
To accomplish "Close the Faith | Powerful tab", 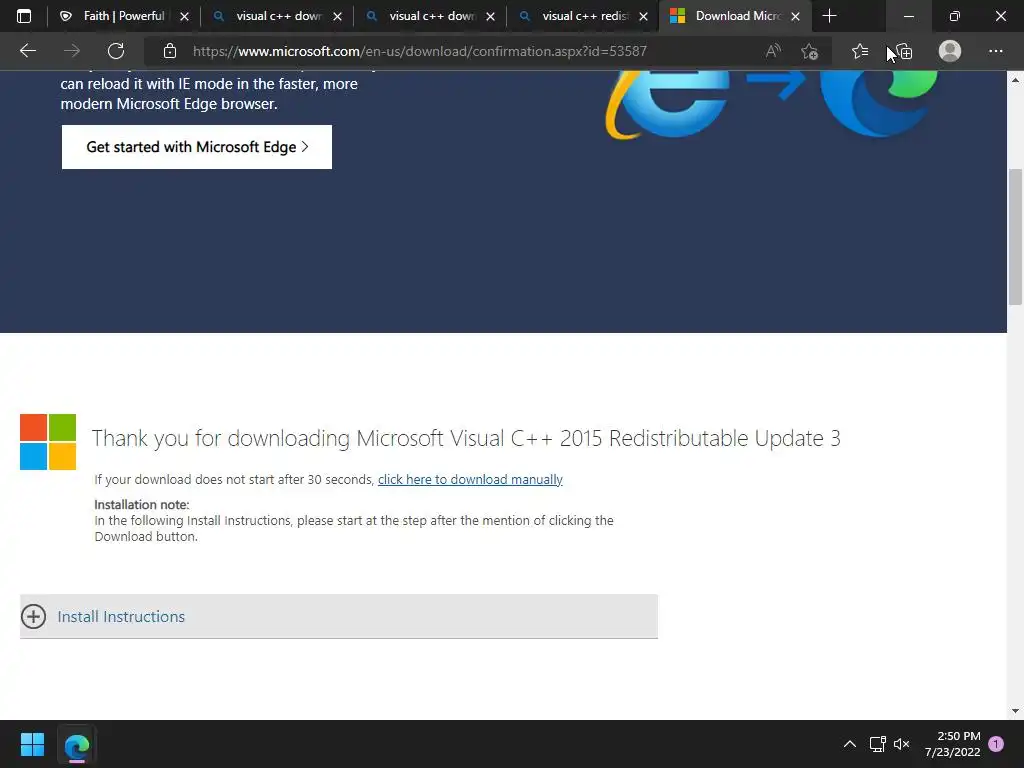I will tap(184, 16).
